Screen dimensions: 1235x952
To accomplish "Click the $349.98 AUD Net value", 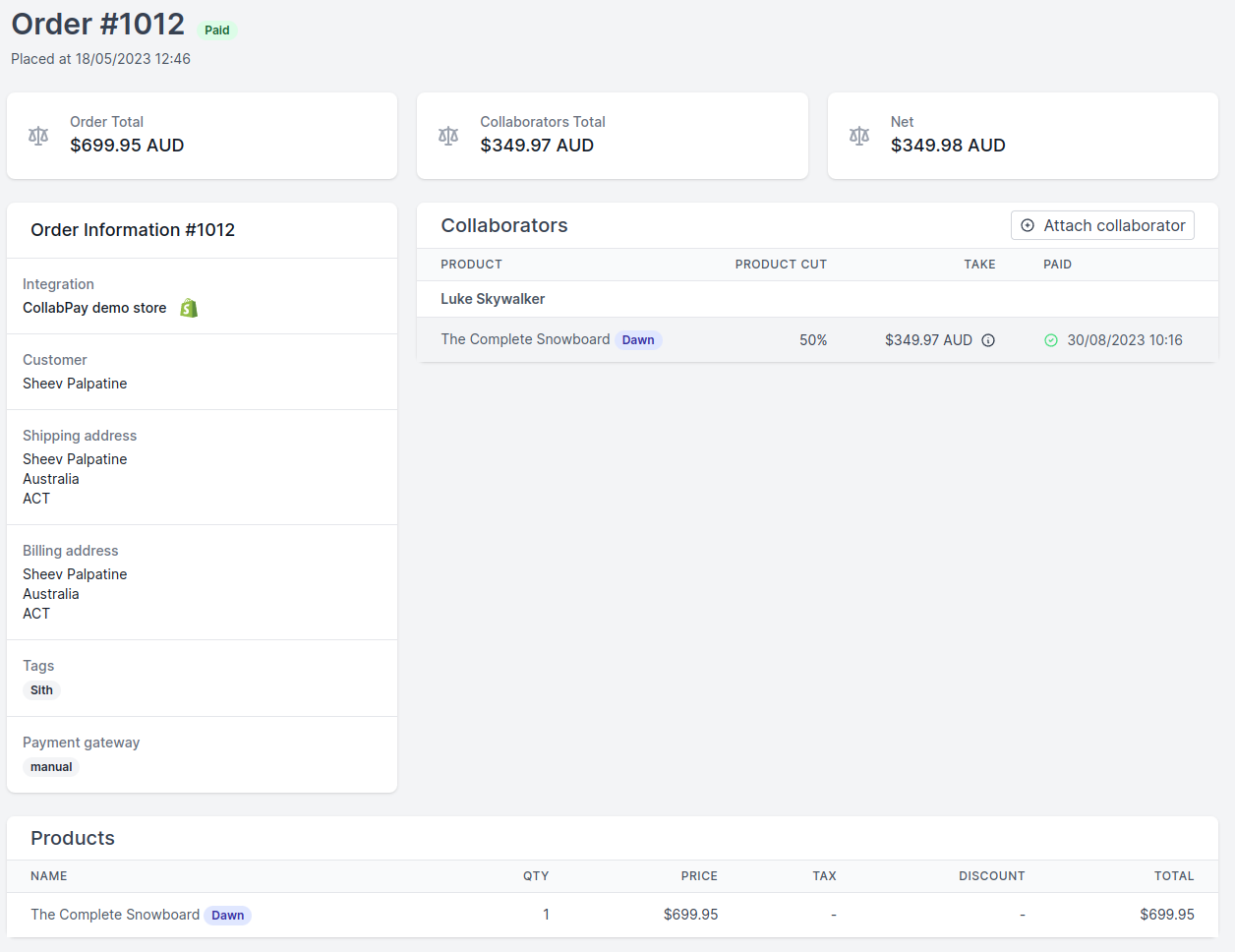I will point(948,146).
